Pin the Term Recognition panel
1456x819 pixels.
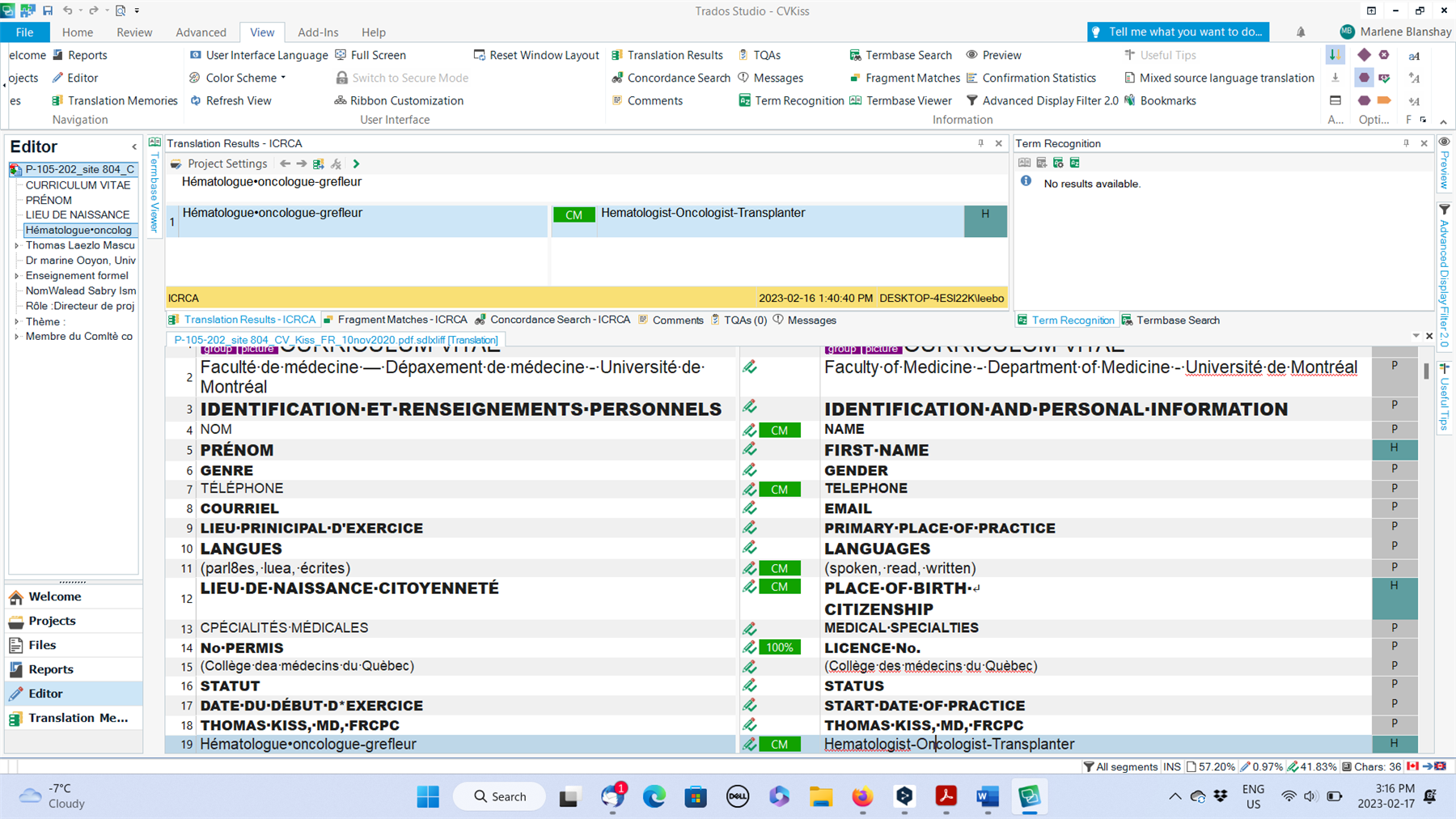(x=1406, y=143)
